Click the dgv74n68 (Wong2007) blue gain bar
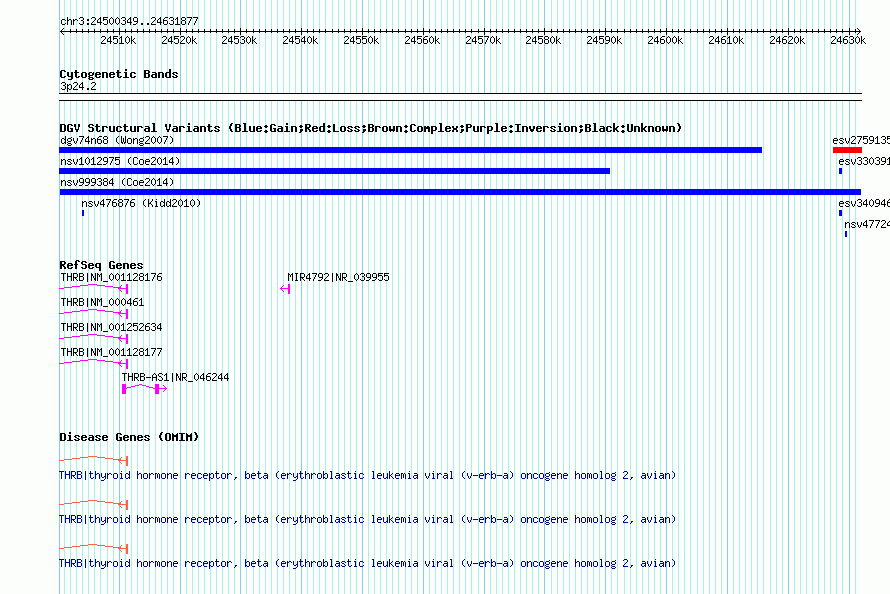The width and height of the screenshot is (890, 594). (410, 150)
